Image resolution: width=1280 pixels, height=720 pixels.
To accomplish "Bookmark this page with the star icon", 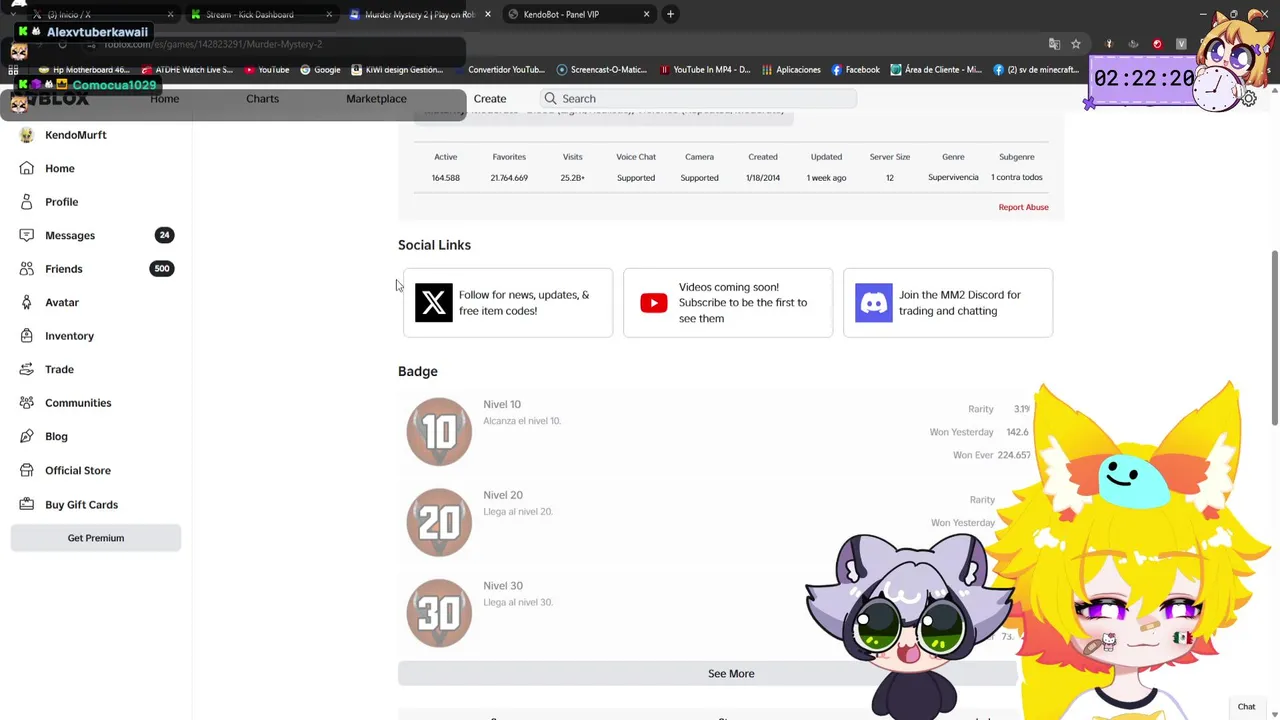I will [x=1076, y=44].
